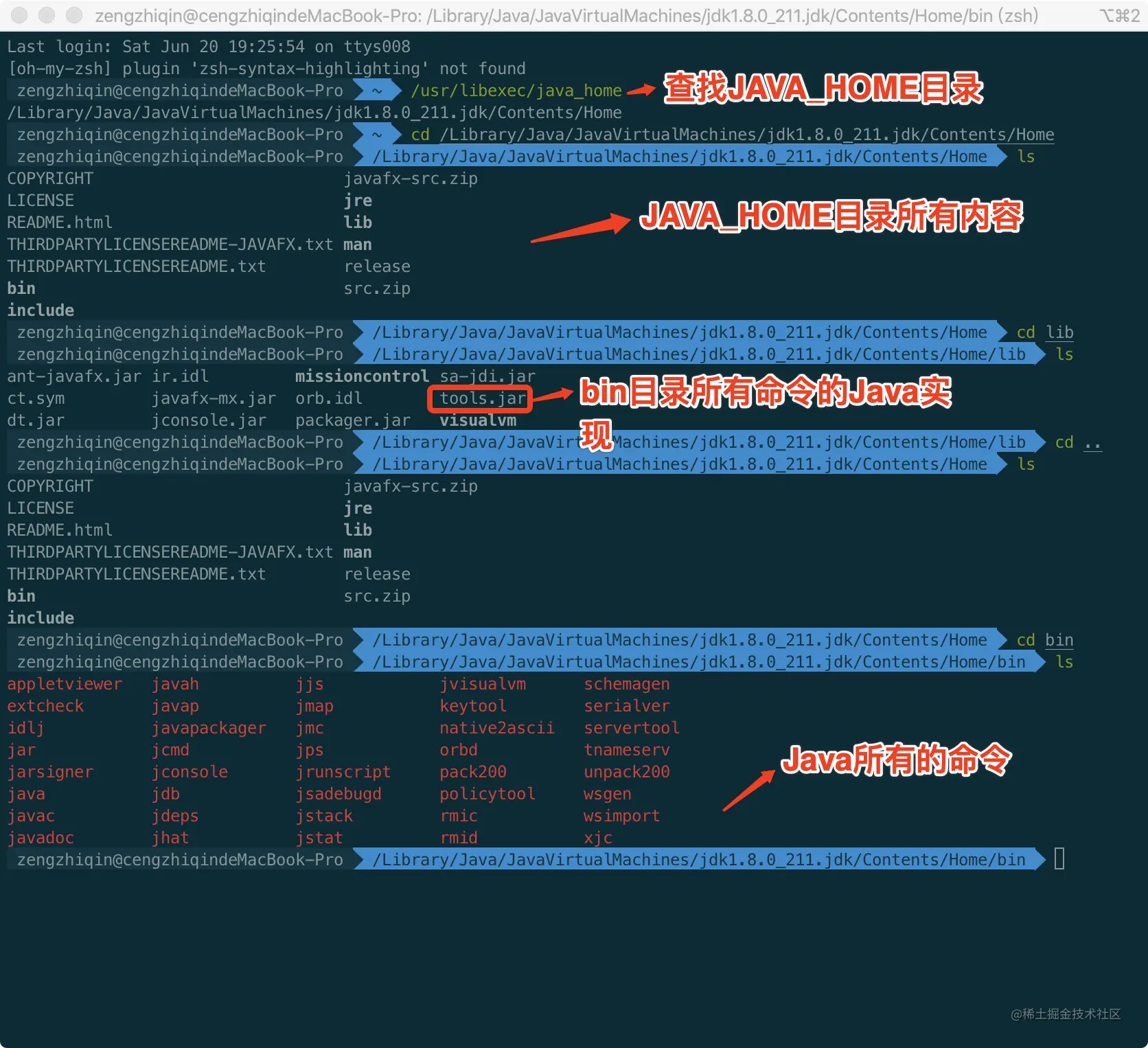Image resolution: width=1148 pixels, height=1048 pixels.
Task: Click ir.idl in the lib listing
Action: (180, 376)
